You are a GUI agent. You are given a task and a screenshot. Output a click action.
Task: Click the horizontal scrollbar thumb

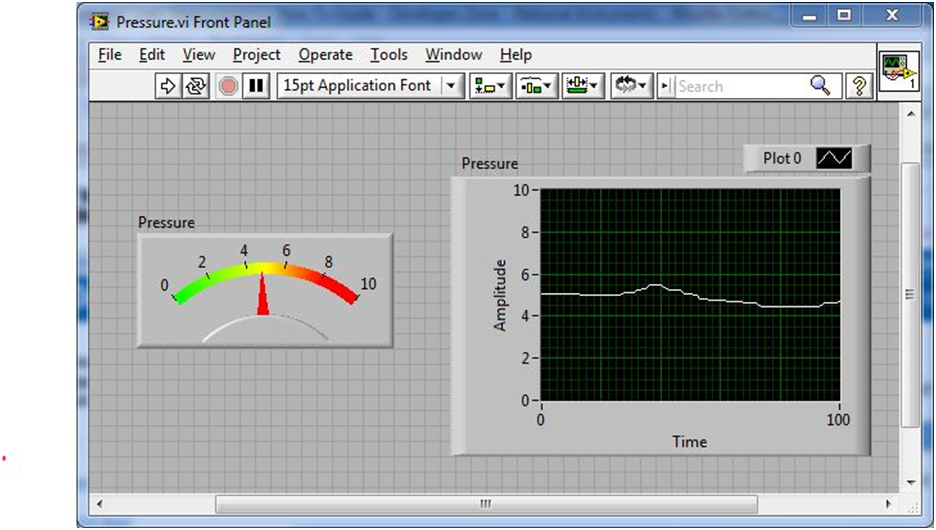486,503
